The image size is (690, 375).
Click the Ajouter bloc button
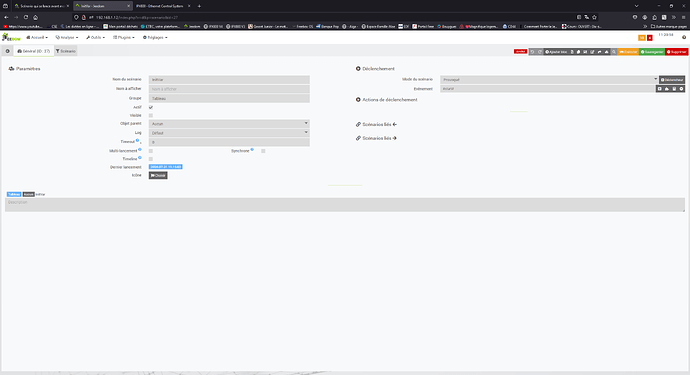coord(556,52)
